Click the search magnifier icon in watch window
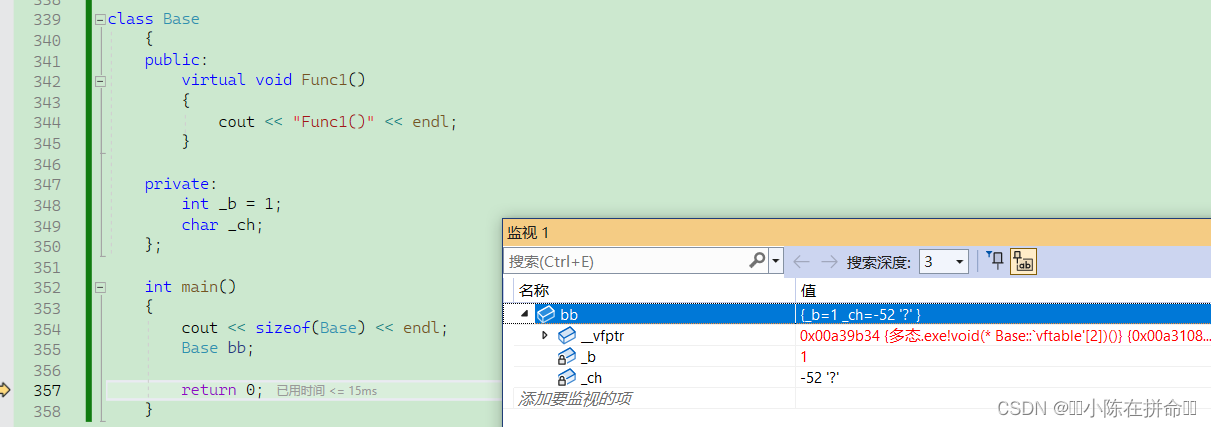The image size is (1211, 427). [x=757, y=261]
